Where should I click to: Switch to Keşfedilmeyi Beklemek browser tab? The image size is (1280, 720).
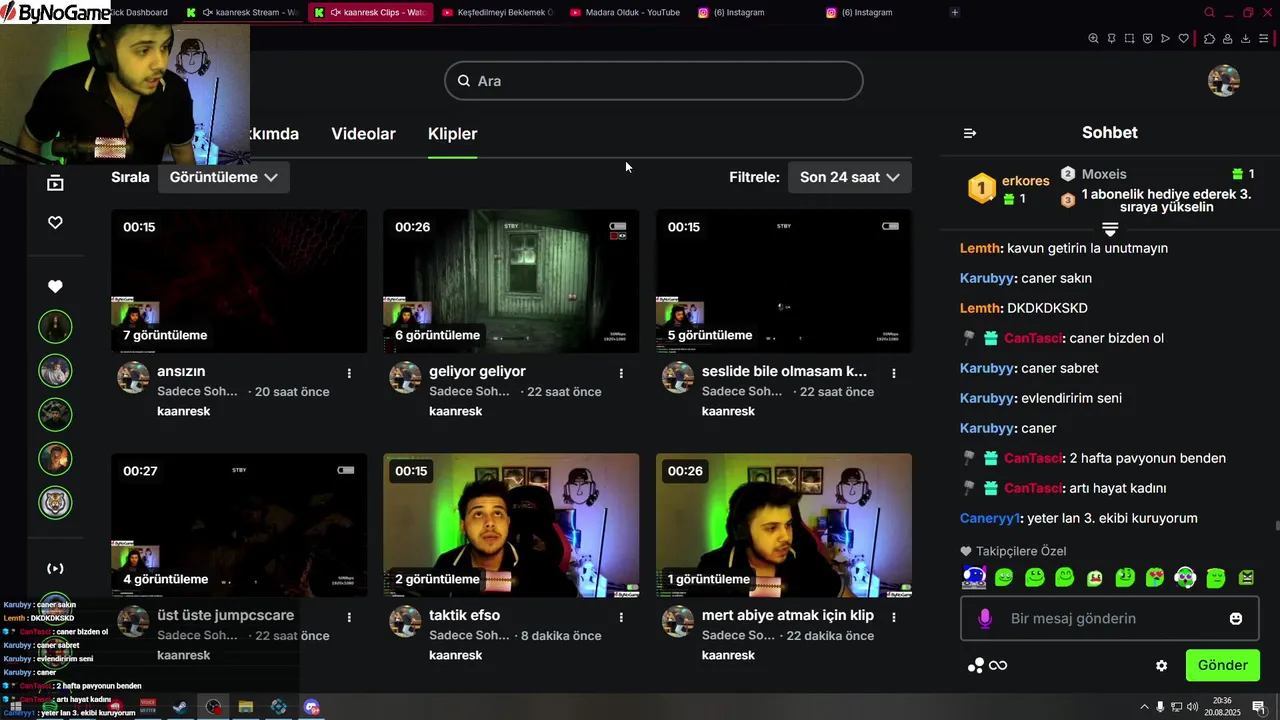[x=497, y=13]
